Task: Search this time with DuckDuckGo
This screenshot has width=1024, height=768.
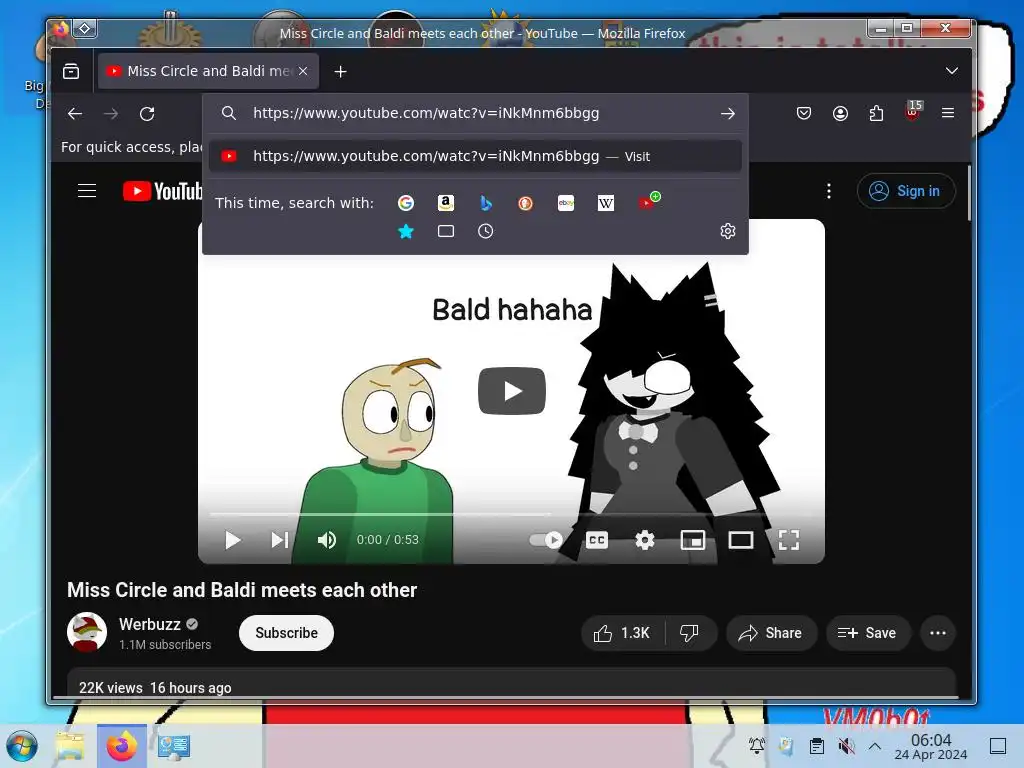Action: [x=525, y=203]
